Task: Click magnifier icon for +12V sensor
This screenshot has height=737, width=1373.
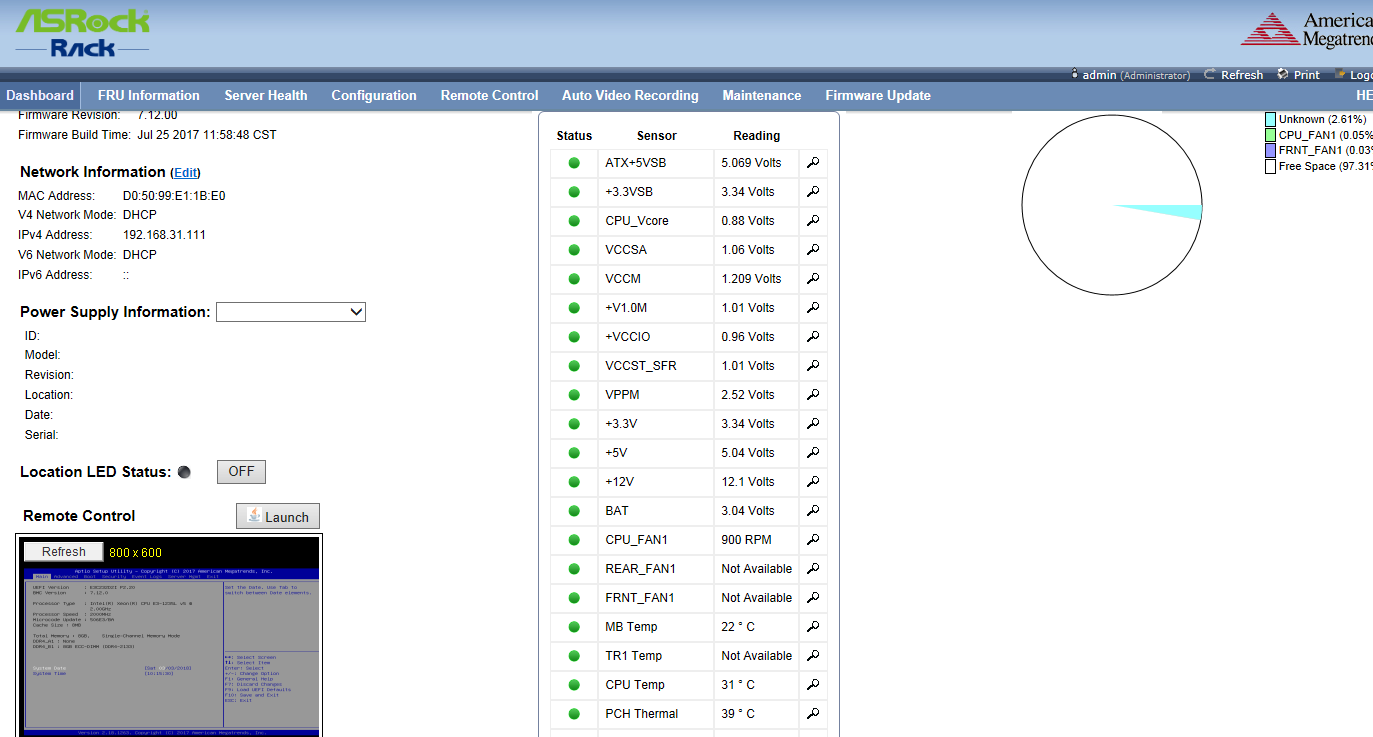Action: pyautogui.click(x=813, y=482)
